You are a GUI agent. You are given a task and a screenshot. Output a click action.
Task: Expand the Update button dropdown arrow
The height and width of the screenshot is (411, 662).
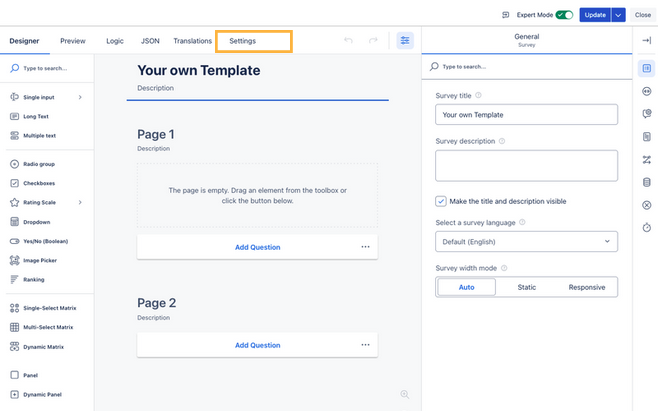pos(619,15)
